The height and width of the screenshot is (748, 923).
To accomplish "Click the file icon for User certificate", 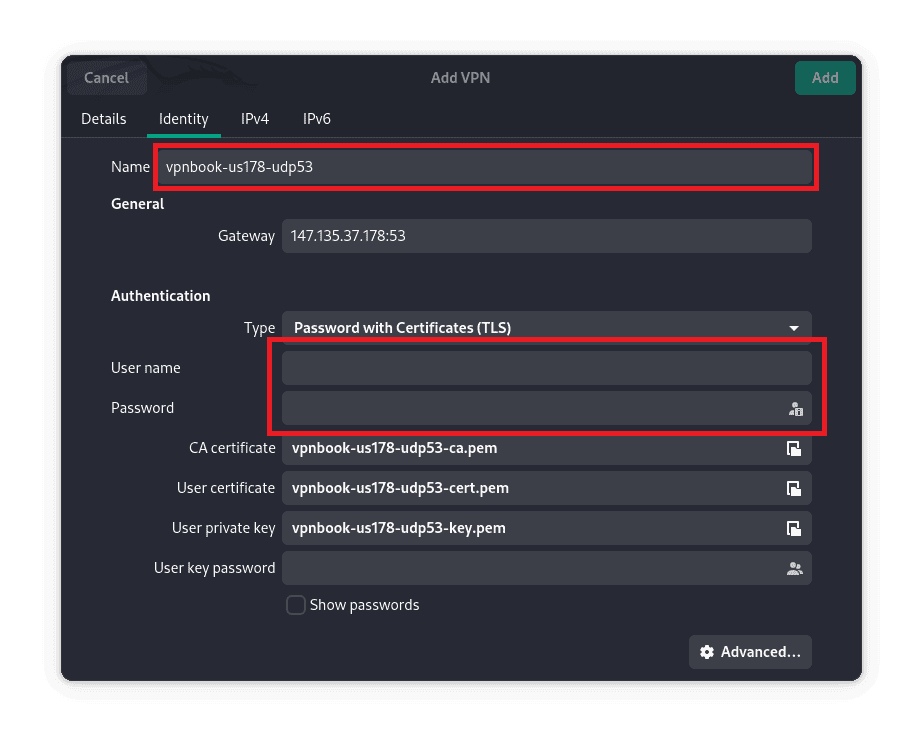I will pyautogui.click(x=793, y=488).
